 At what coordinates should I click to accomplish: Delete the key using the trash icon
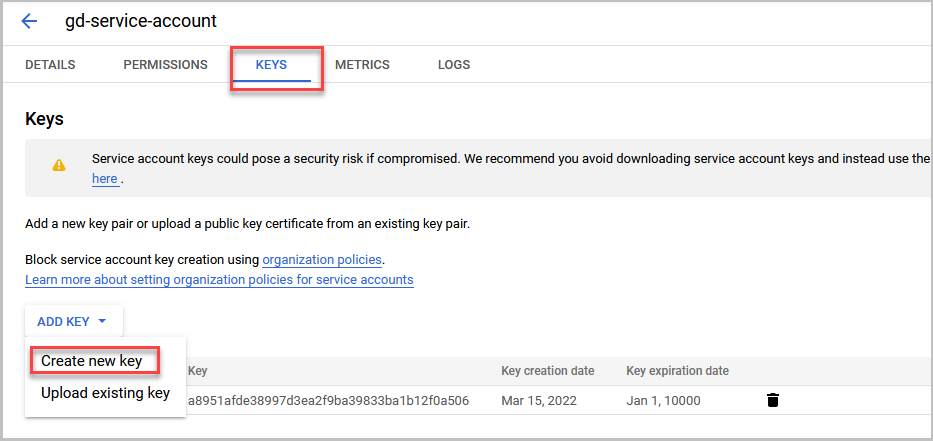772,400
